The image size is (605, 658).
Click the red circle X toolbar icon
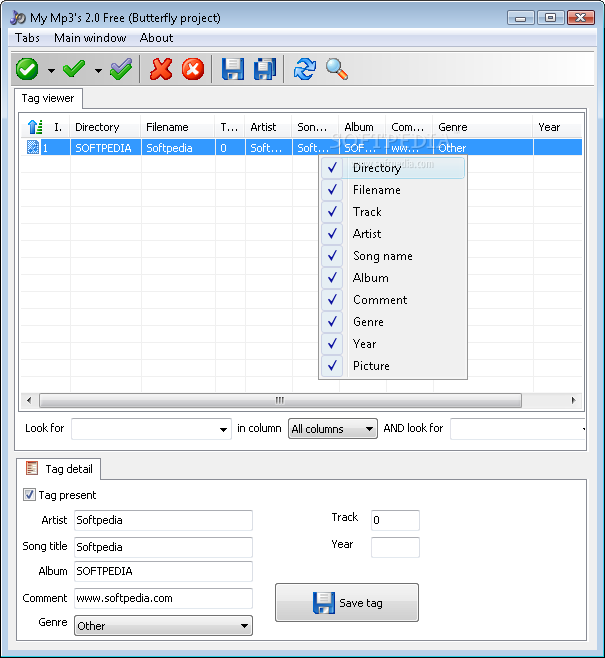[x=193, y=69]
